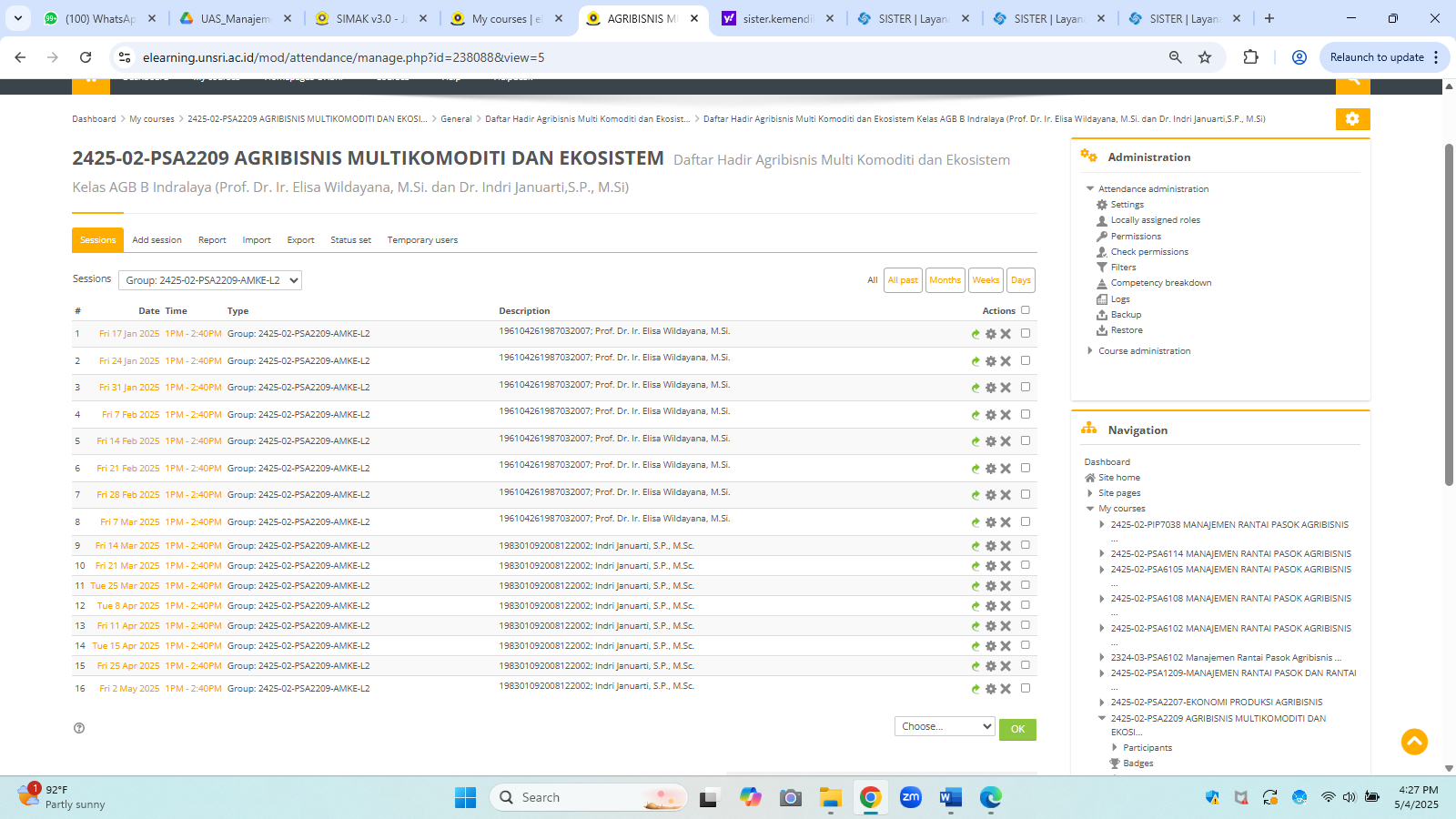Screen dimensions: 1456x819
Task: Collapse the Attendance administration tree
Action: pos(1090,188)
